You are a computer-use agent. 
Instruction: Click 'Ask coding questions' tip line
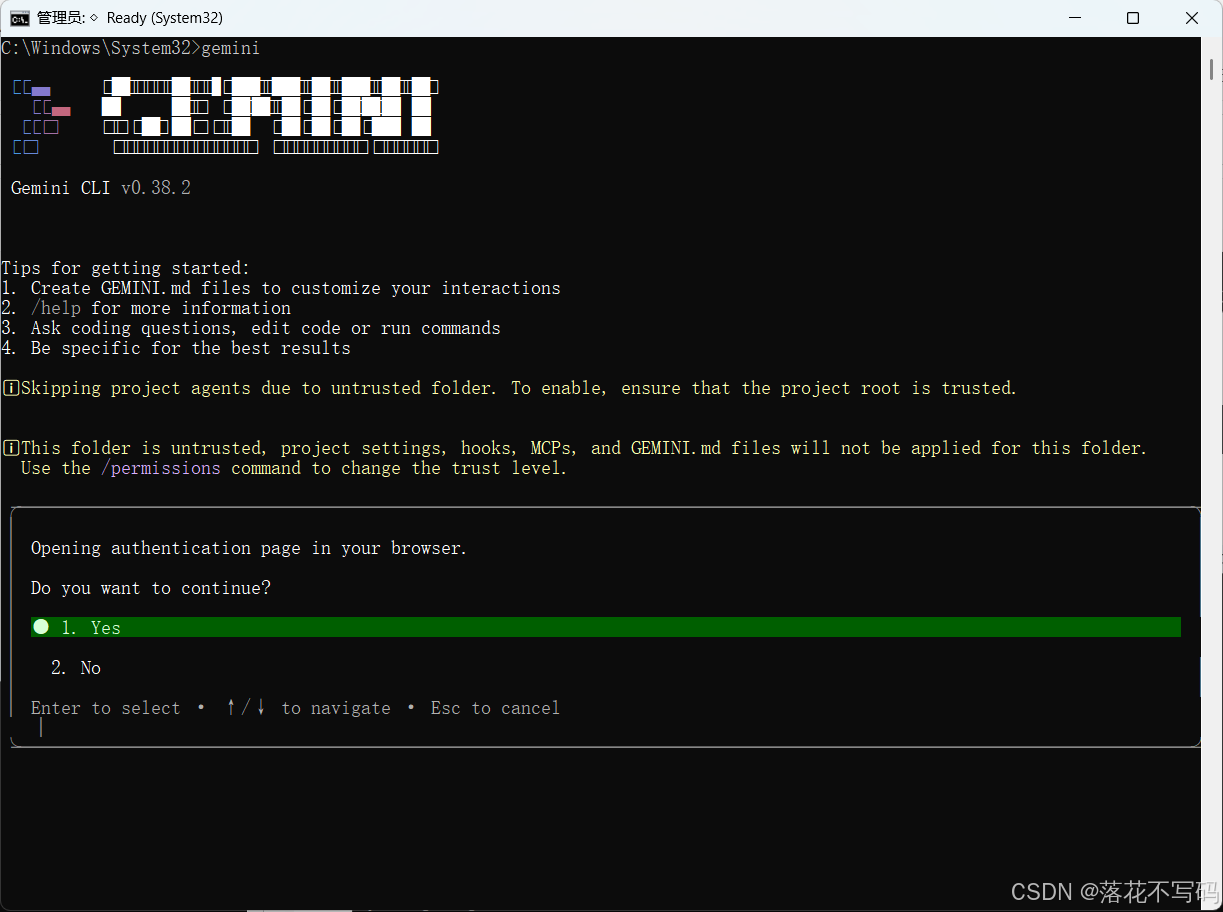tap(251, 328)
